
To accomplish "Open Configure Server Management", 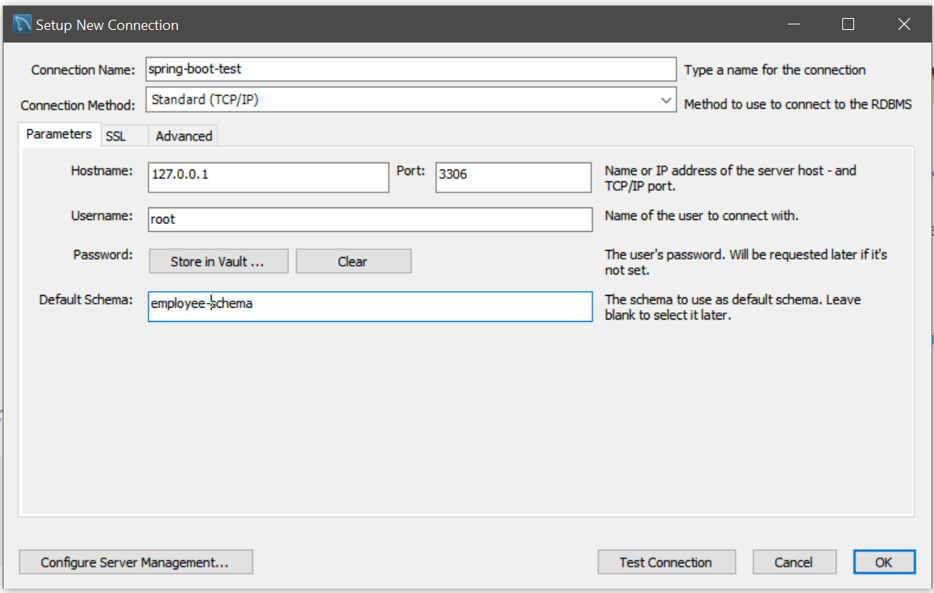I will [x=136, y=562].
